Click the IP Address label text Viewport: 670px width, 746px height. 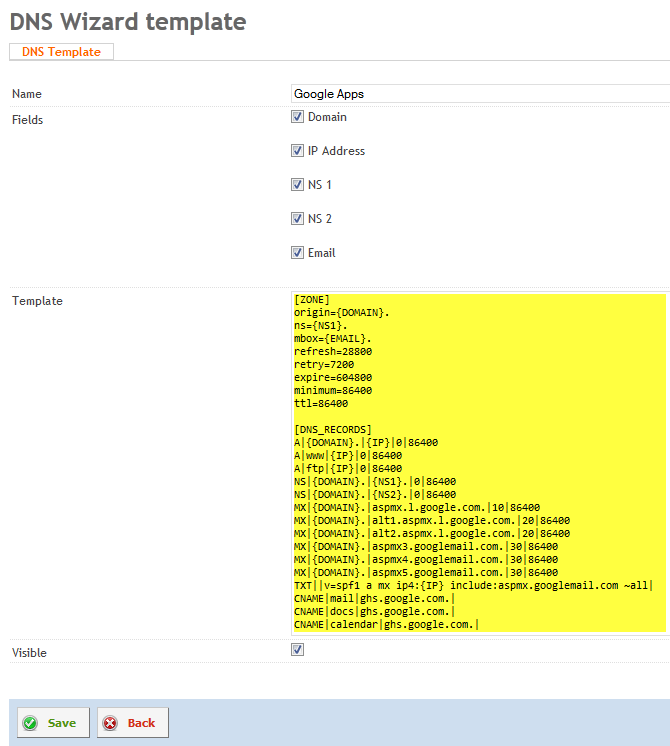pos(336,151)
